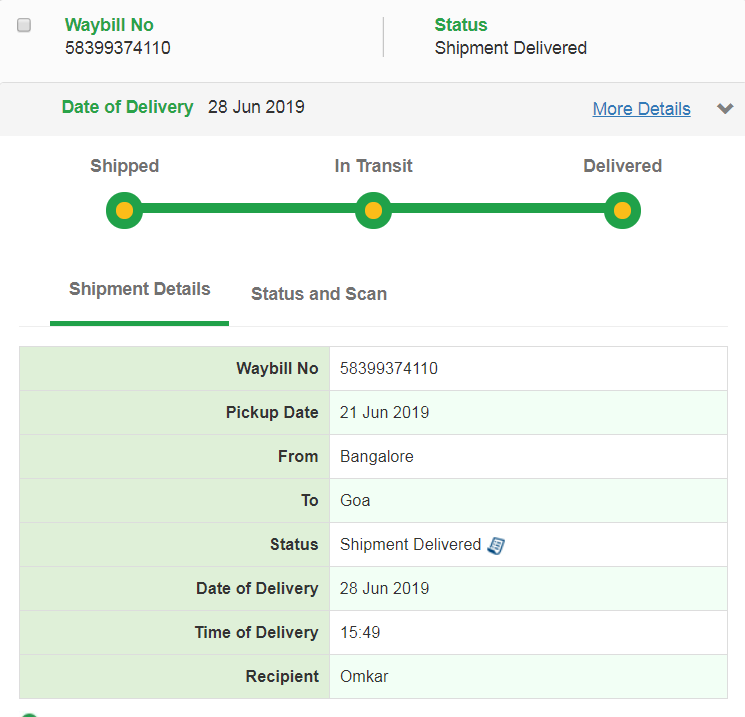Tick the checkbox beside waybill 58399374110
Viewport: 745px width, 717px height.
click(24, 25)
